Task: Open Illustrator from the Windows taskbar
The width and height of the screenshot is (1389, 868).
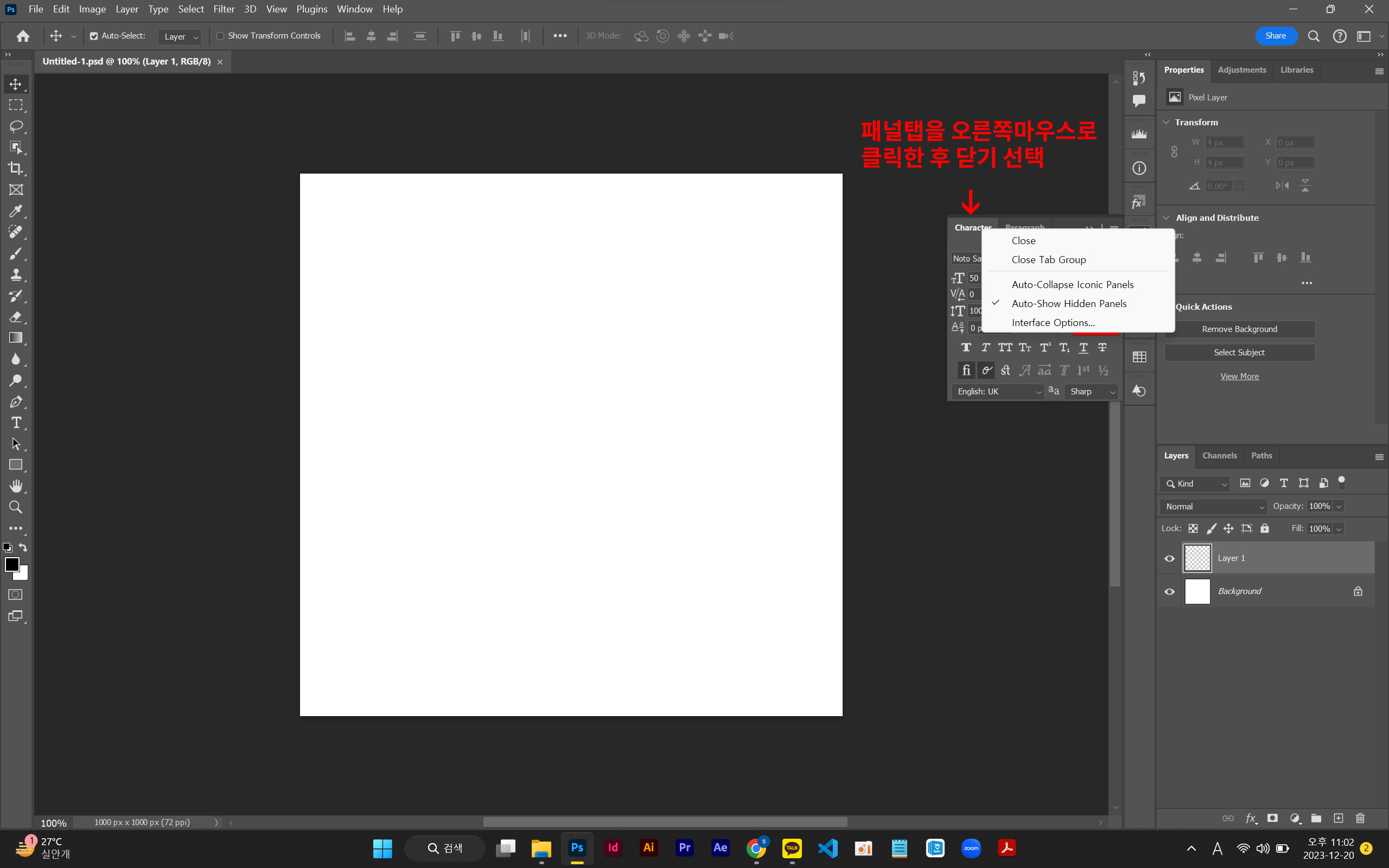Action: [648, 847]
